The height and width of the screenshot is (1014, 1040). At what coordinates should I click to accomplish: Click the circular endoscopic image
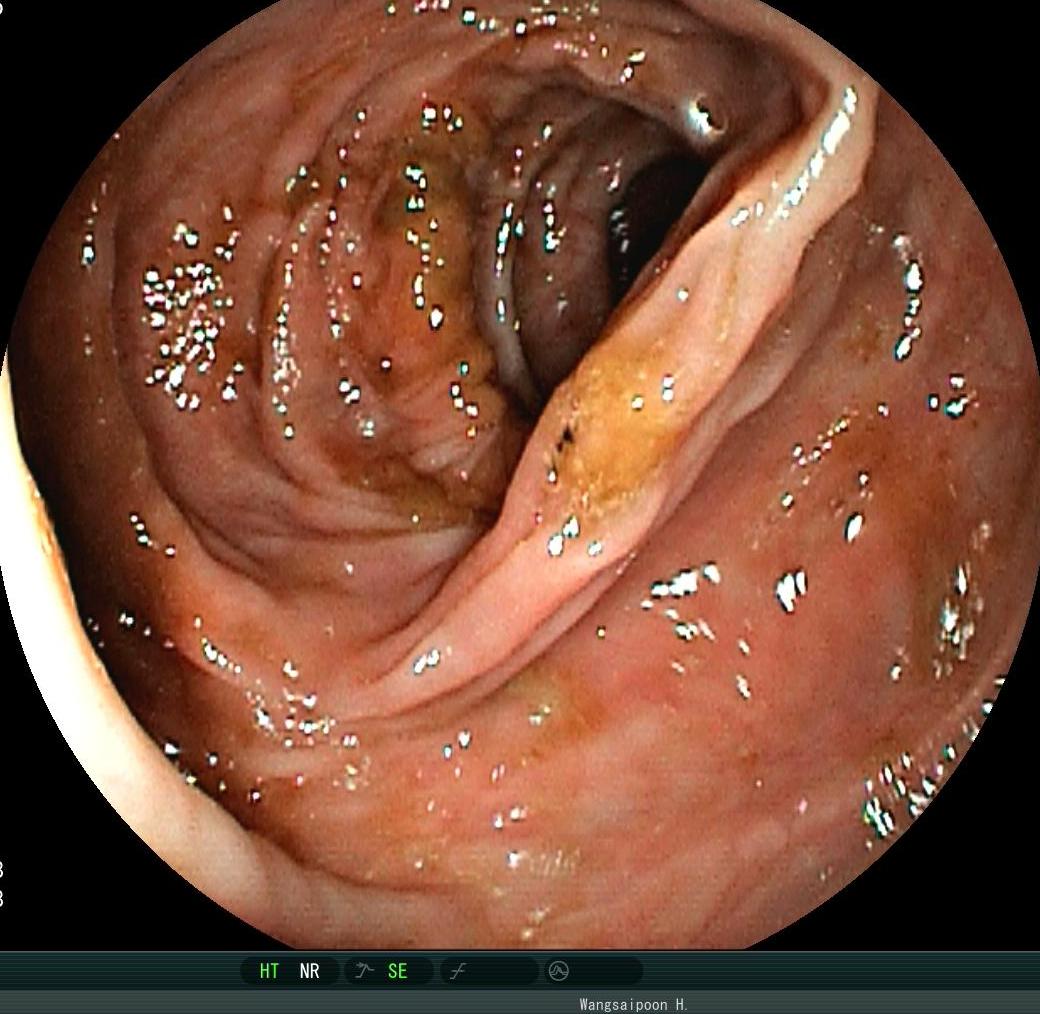pos(520,474)
